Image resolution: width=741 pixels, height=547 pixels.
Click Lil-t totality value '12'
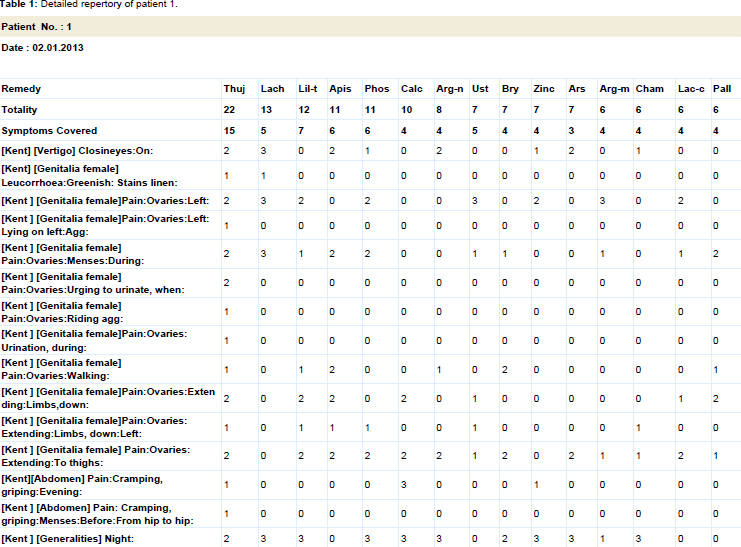click(x=304, y=110)
